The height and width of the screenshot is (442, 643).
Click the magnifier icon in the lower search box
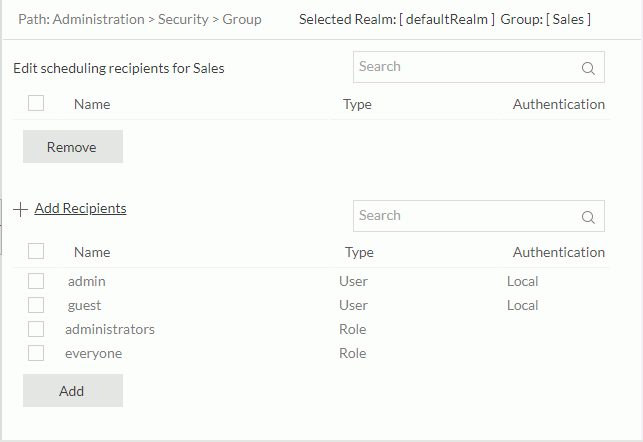(588, 217)
